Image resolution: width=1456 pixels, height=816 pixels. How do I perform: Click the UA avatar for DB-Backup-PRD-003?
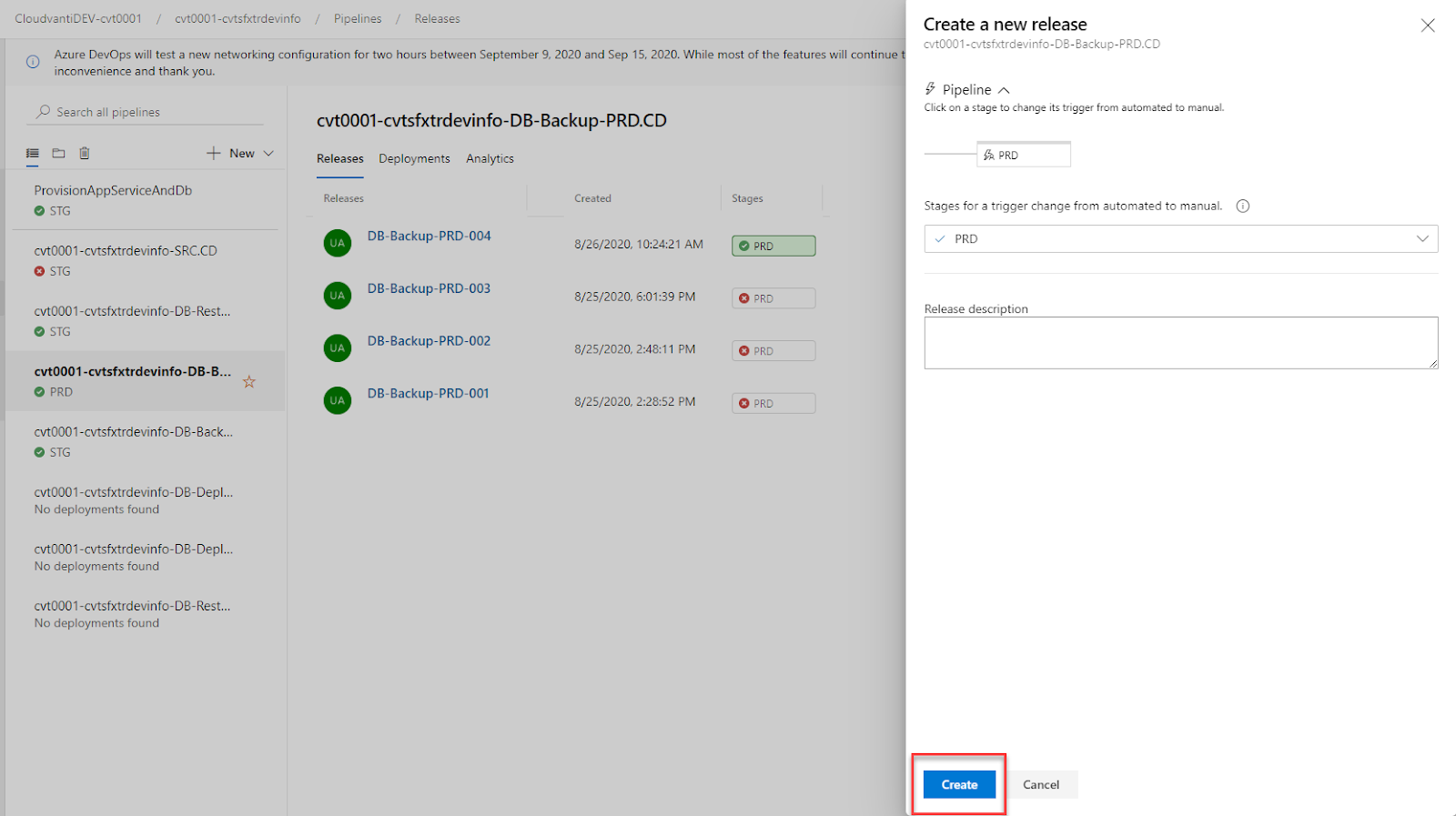tap(338, 296)
